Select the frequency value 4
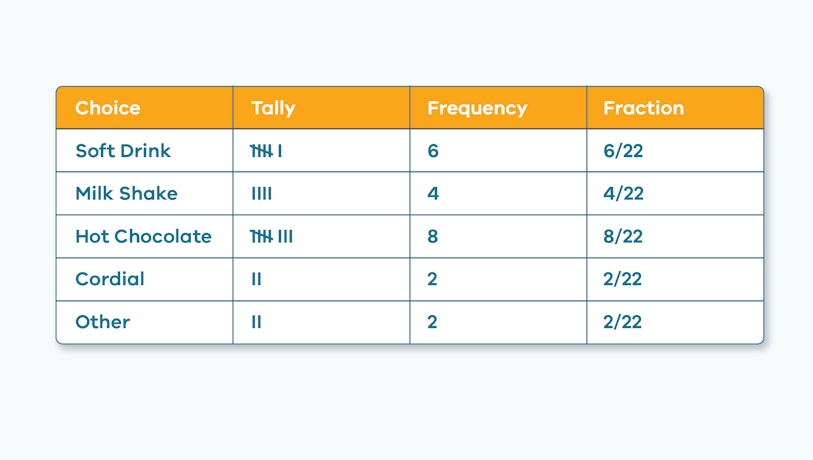The width and height of the screenshot is (813, 460). click(x=433, y=194)
